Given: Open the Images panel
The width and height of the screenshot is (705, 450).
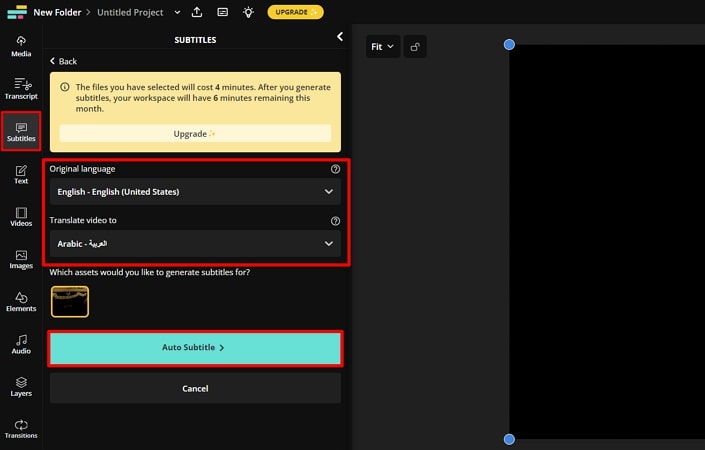Looking at the screenshot, I should tap(21, 259).
